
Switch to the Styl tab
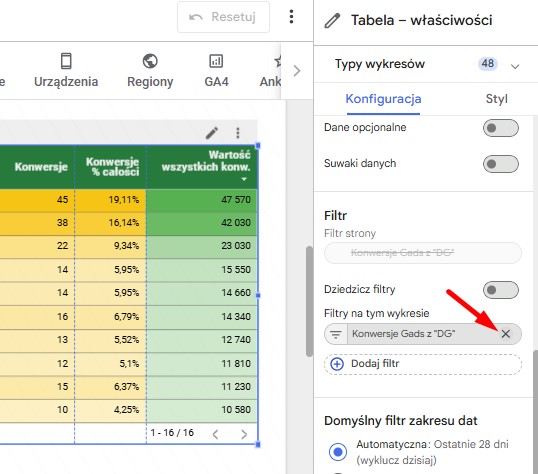coord(496,99)
